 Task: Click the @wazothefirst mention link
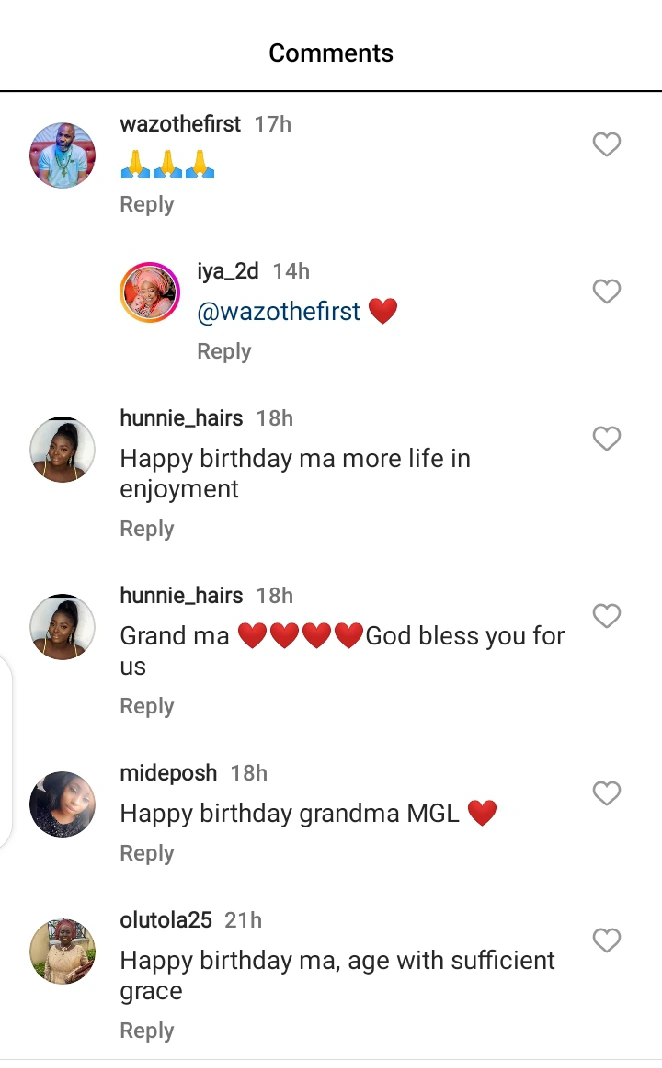279,312
